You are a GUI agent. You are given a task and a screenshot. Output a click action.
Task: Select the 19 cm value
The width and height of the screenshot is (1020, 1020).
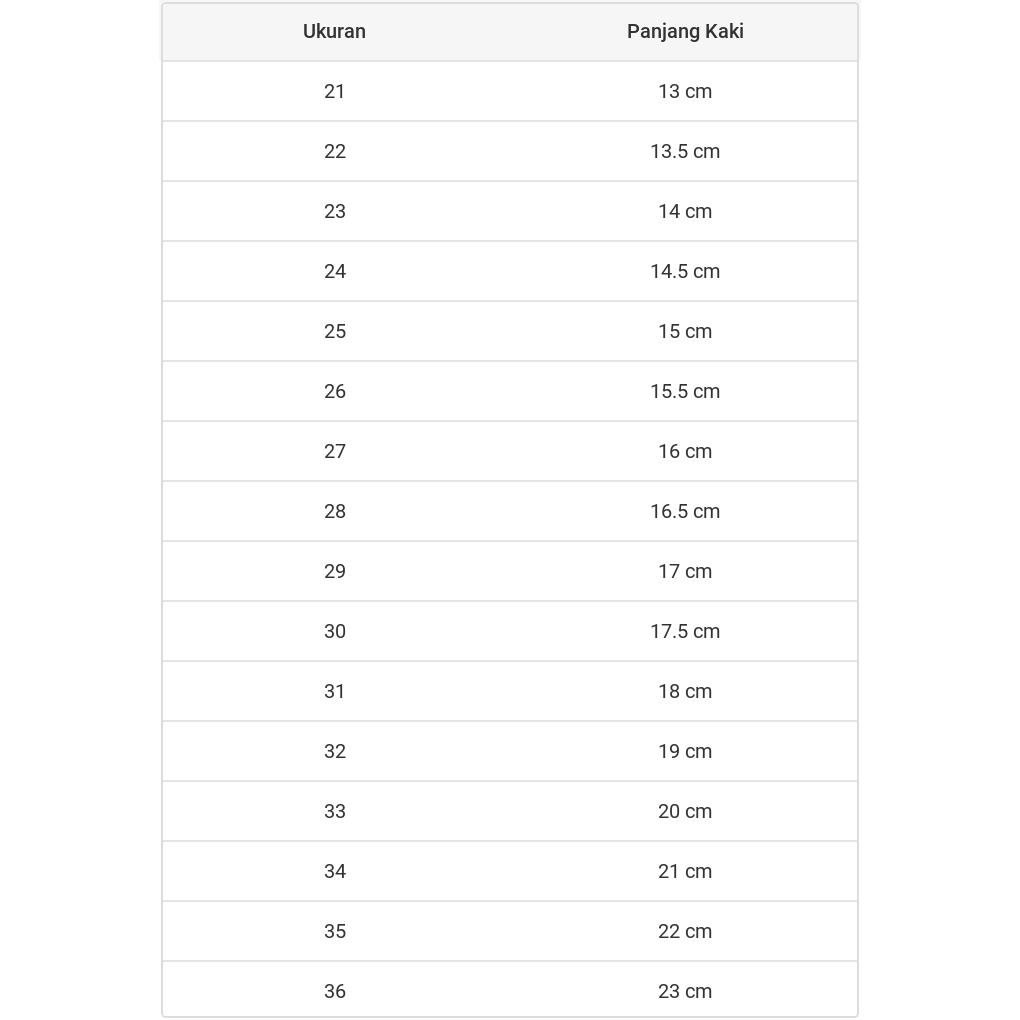[685, 751]
